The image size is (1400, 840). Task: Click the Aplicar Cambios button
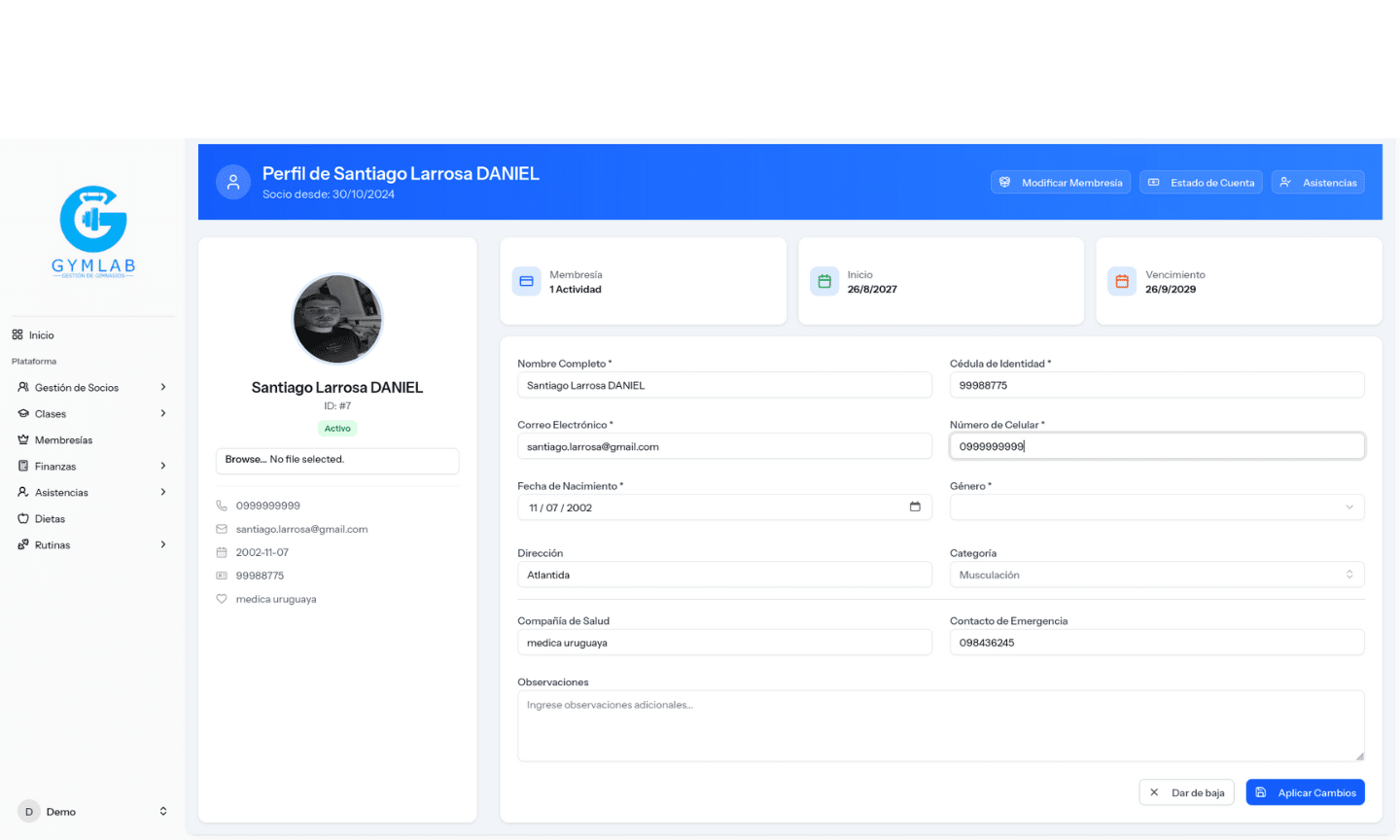pos(1306,792)
